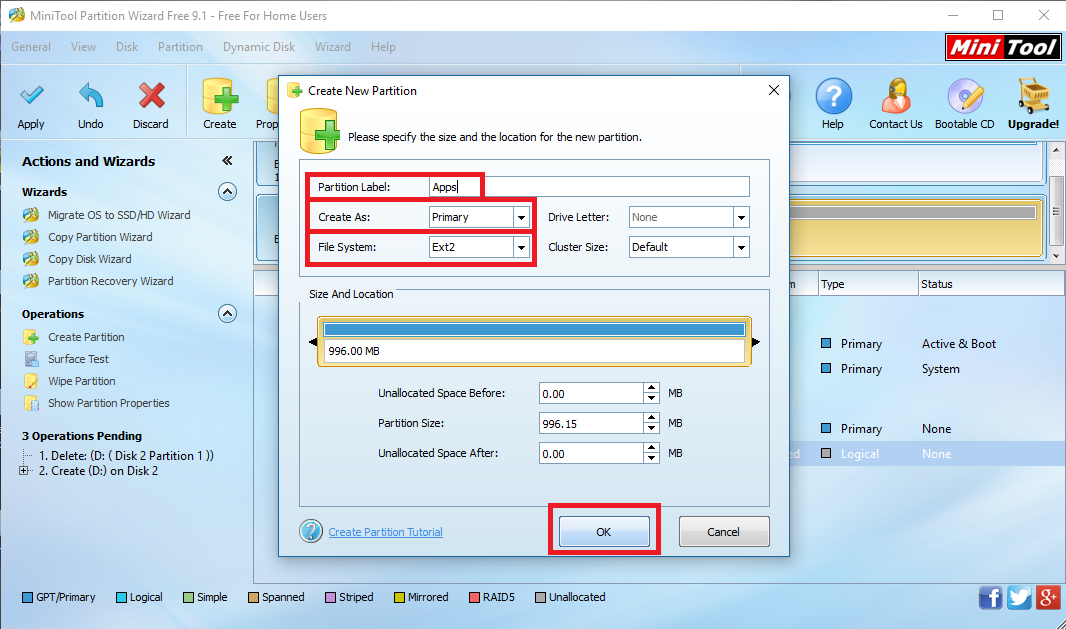This screenshot has height=629, width=1066.
Task: Click the Upgrade shopping cart icon
Action: click(1033, 95)
